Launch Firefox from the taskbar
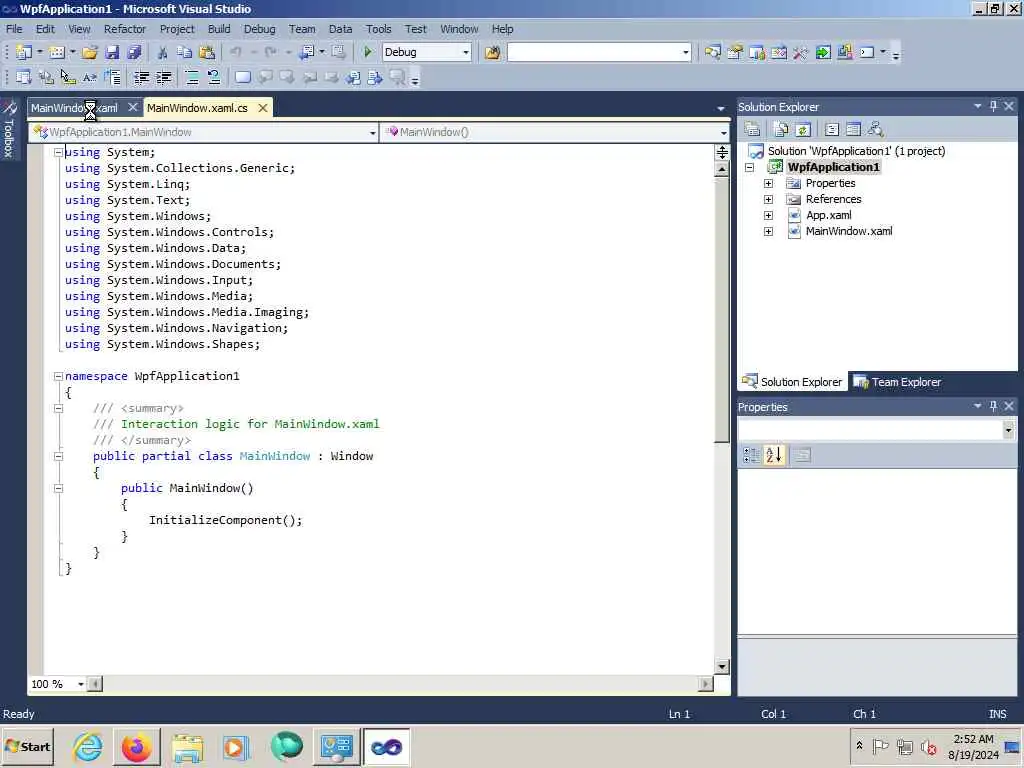 (x=137, y=747)
